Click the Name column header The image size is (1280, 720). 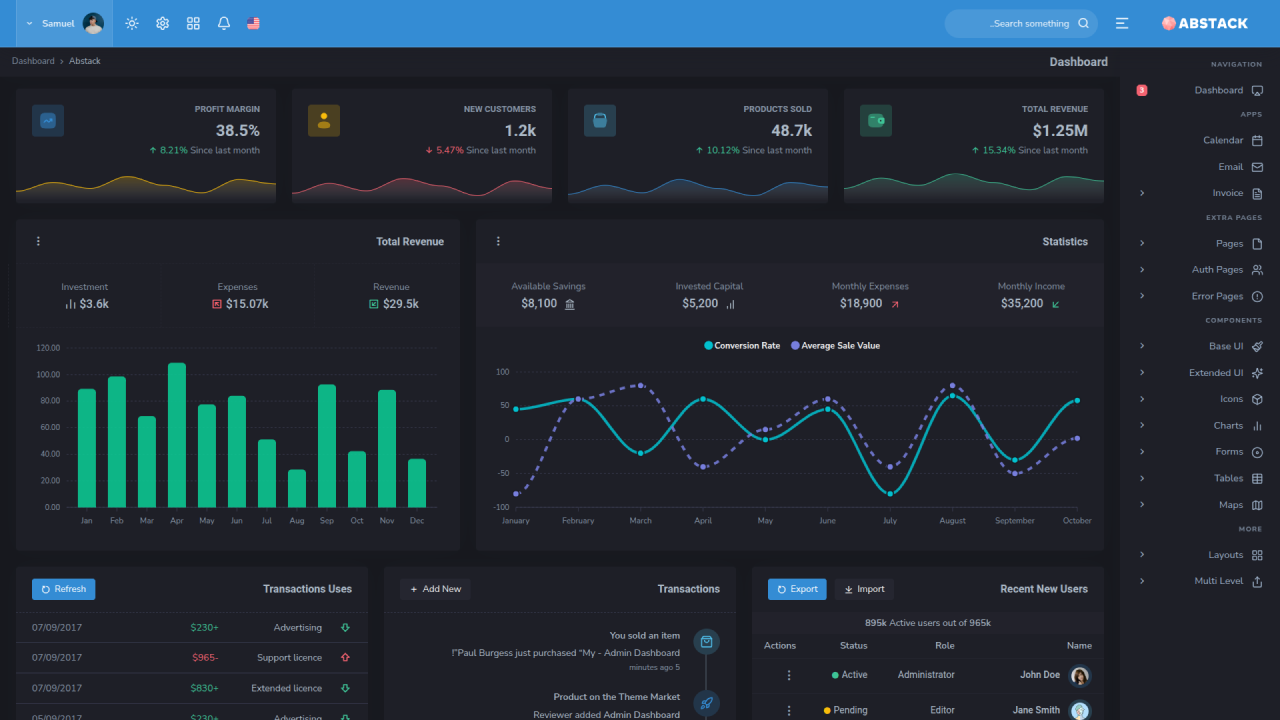point(1079,646)
